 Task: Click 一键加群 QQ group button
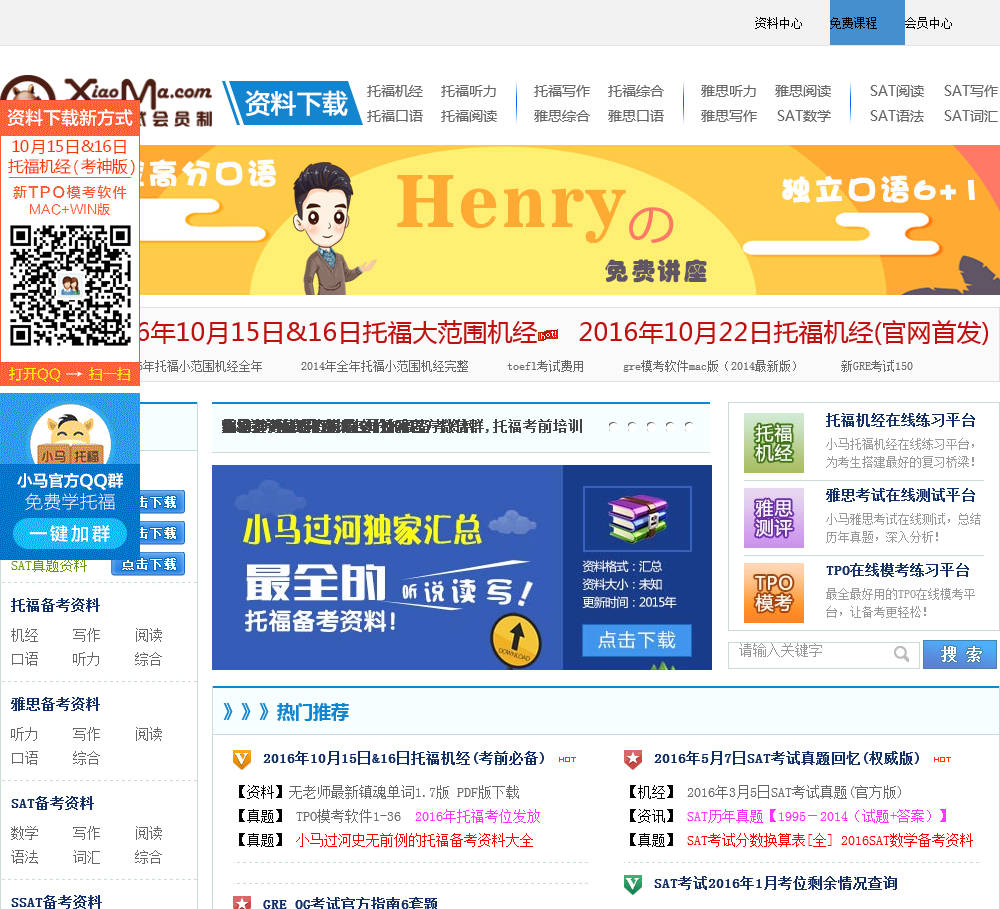(70, 533)
